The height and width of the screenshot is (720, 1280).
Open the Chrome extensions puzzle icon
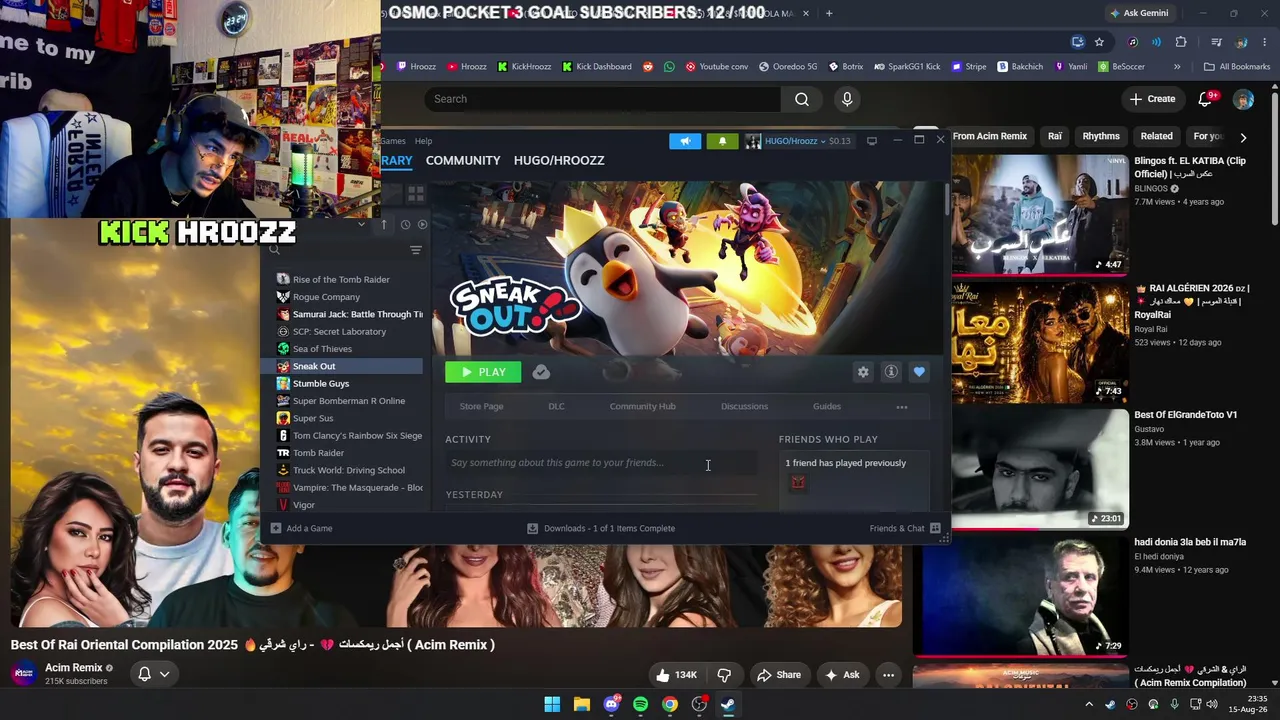1181,42
